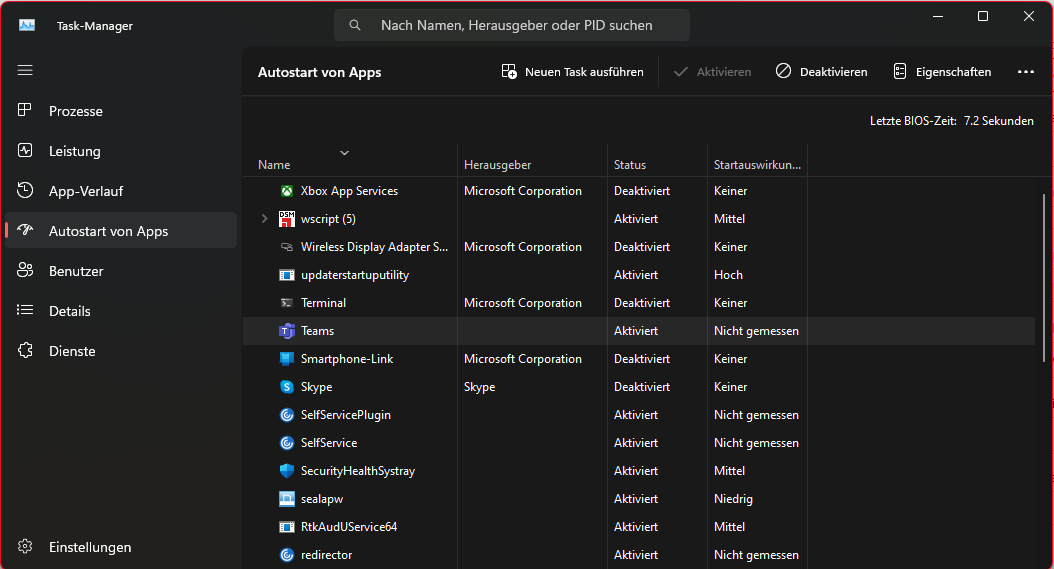Go to the Dienste section

[x=72, y=351]
